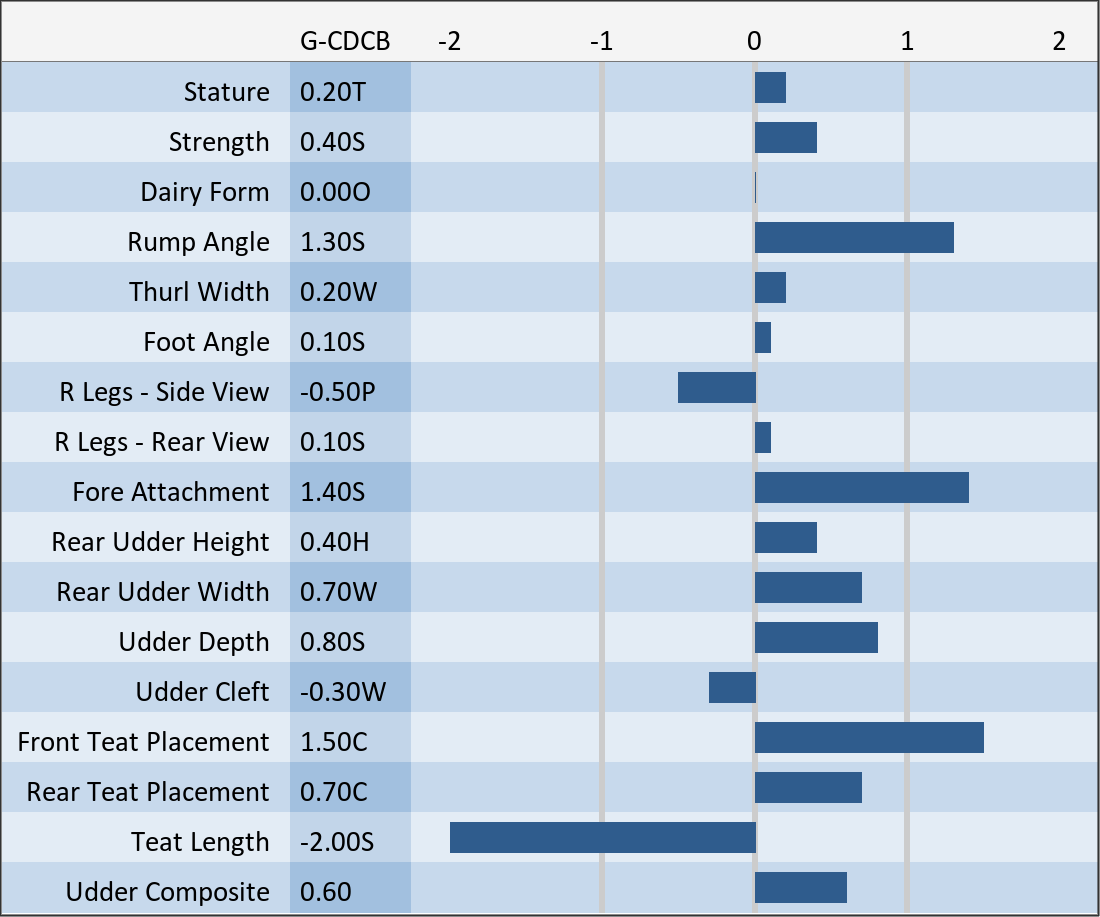Click the Udder Depth bar
1100x917 pixels.
[x=815, y=638]
